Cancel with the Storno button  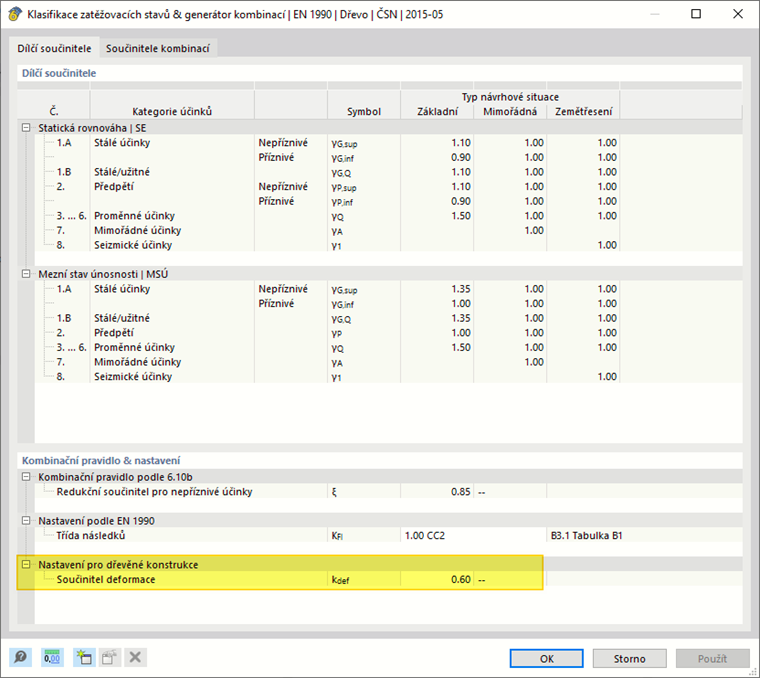pos(629,659)
